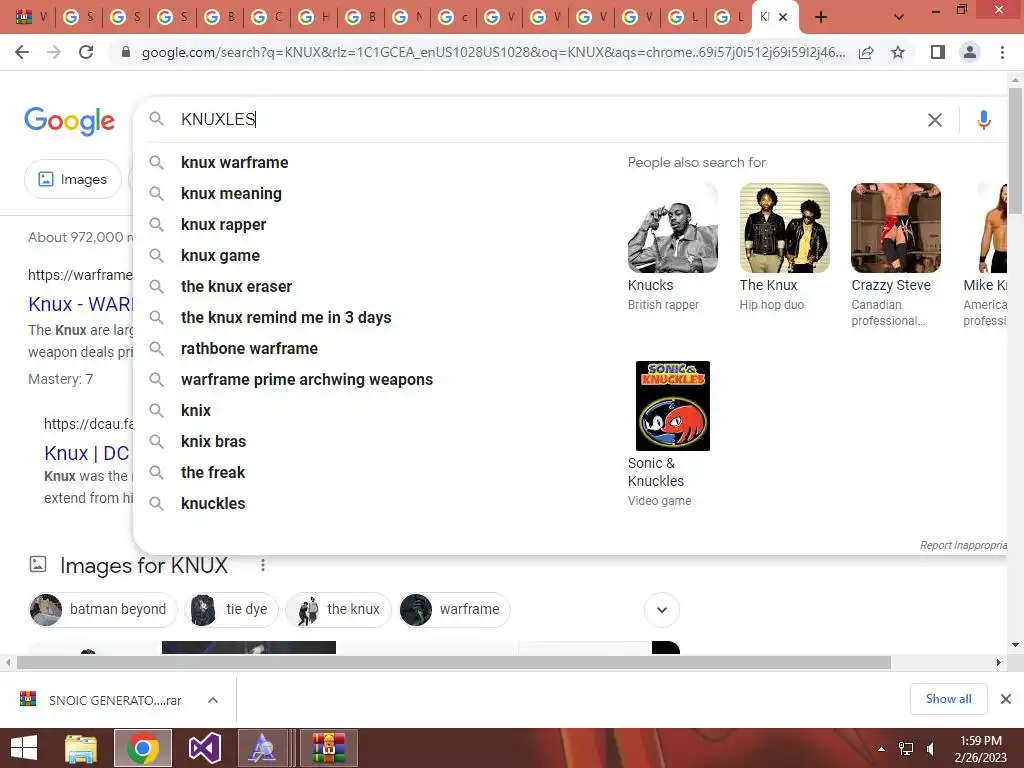The width and height of the screenshot is (1024, 768).
Task: Pick the freak suggestion
Action: (x=213, y=473)
